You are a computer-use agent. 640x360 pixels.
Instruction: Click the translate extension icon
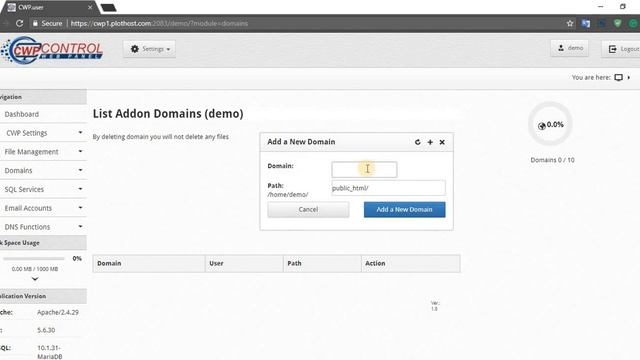[586, 24]
